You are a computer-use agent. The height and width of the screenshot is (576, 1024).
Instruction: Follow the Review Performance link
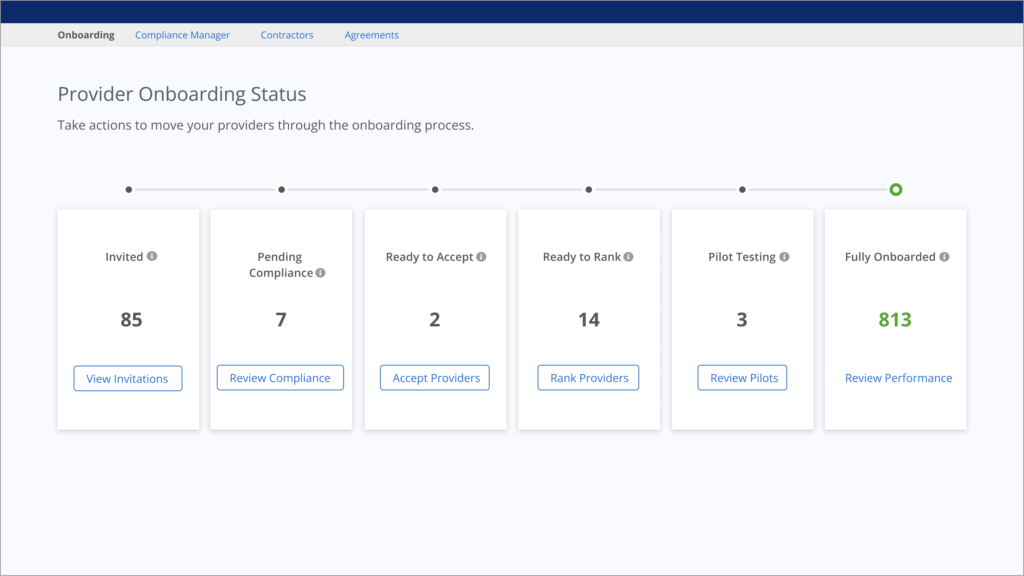tap(898, 378)
